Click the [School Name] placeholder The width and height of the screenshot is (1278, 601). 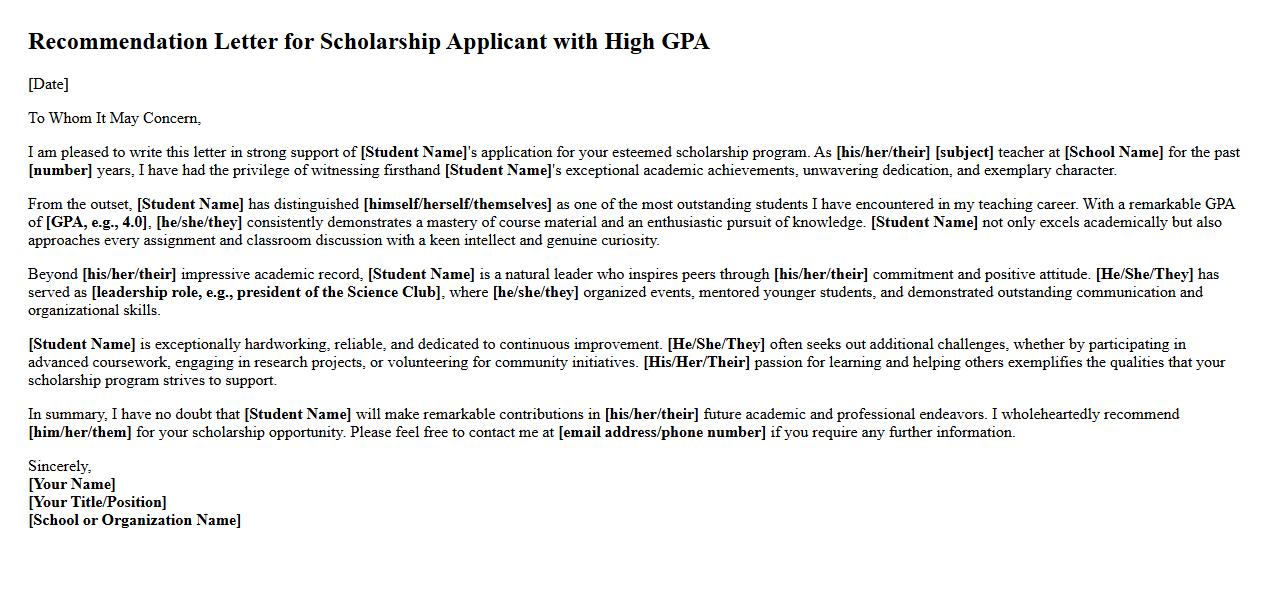coord(1113,152)
